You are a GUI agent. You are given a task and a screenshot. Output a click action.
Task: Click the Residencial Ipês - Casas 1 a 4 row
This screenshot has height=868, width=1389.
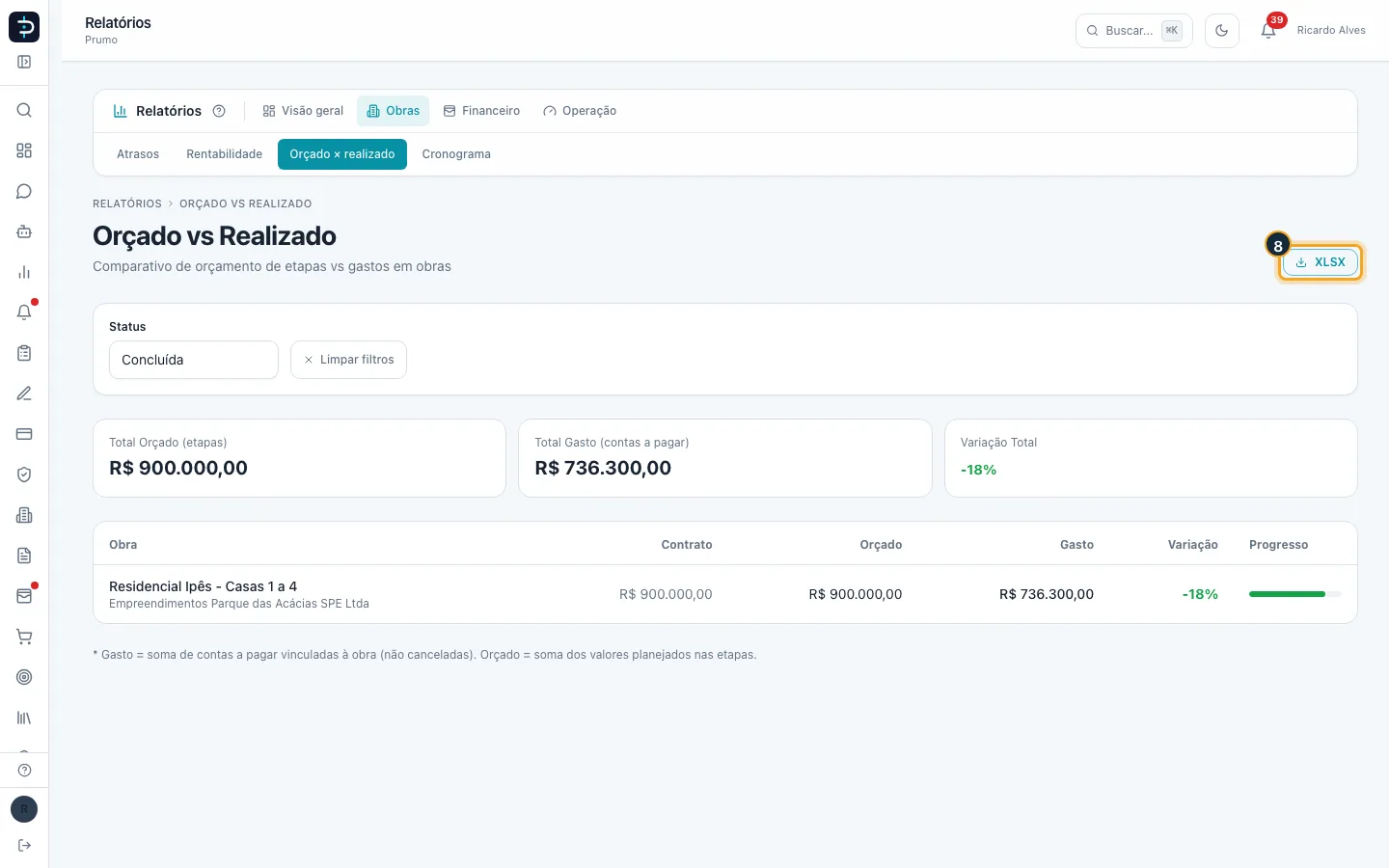pos(725,594)
